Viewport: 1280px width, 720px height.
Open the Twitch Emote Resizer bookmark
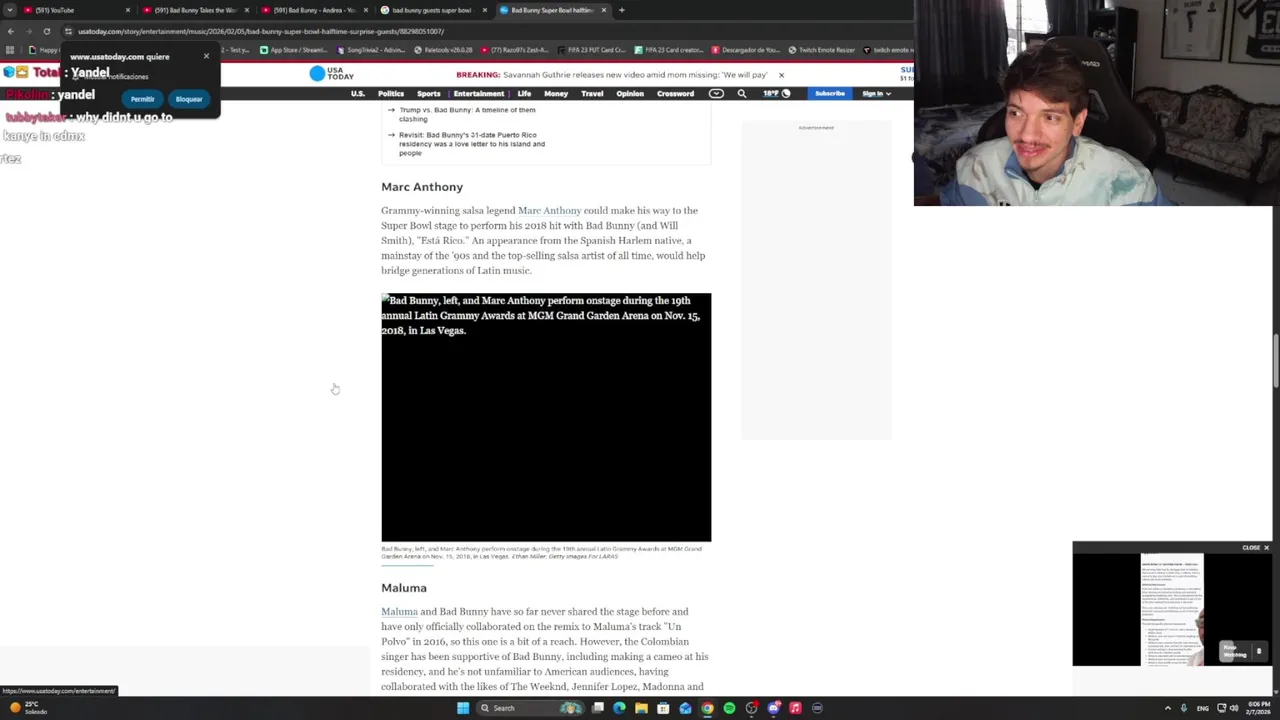click(x=822, y=50)
